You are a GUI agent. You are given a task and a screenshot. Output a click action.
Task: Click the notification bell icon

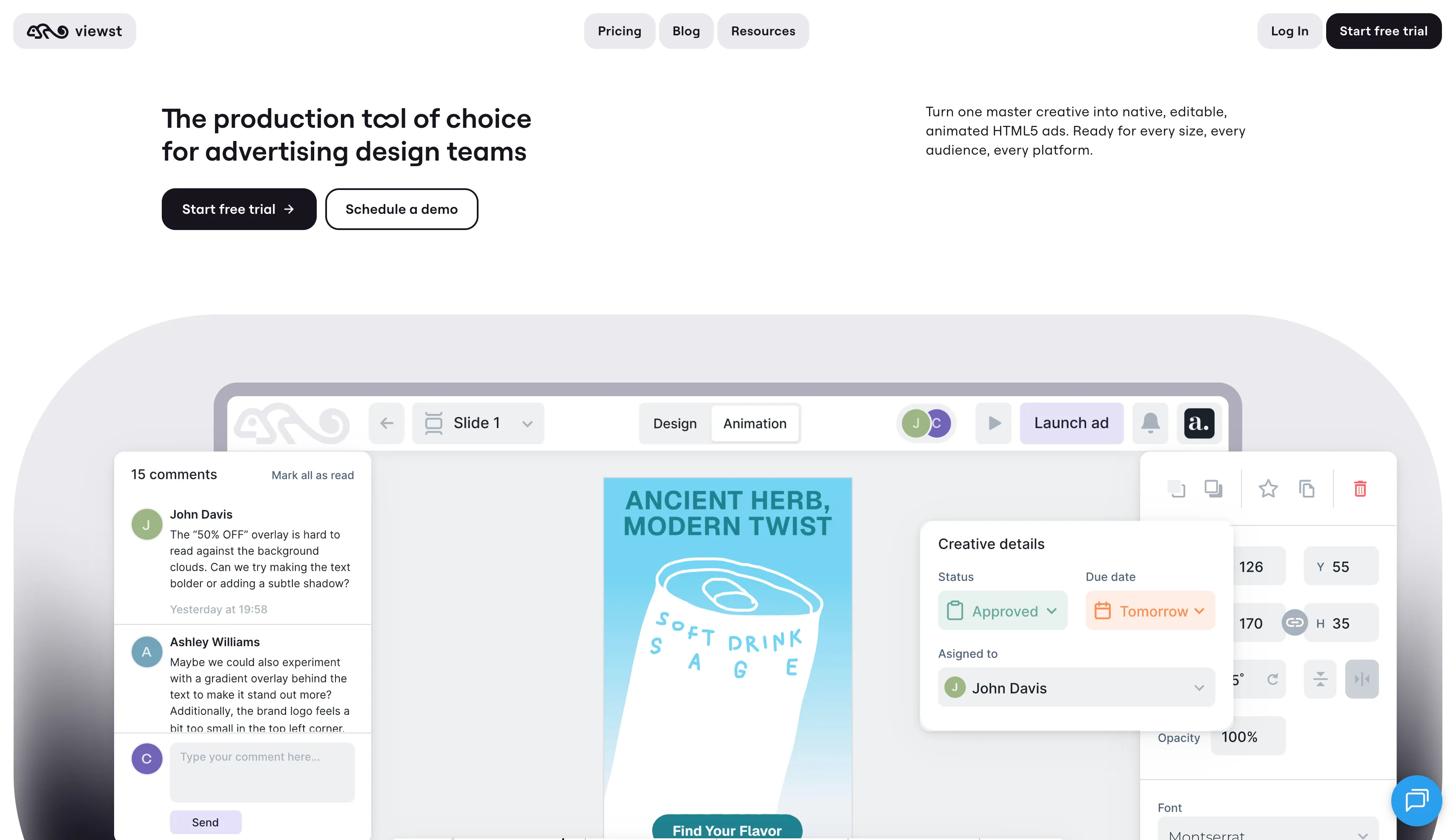coord(1150,423)
